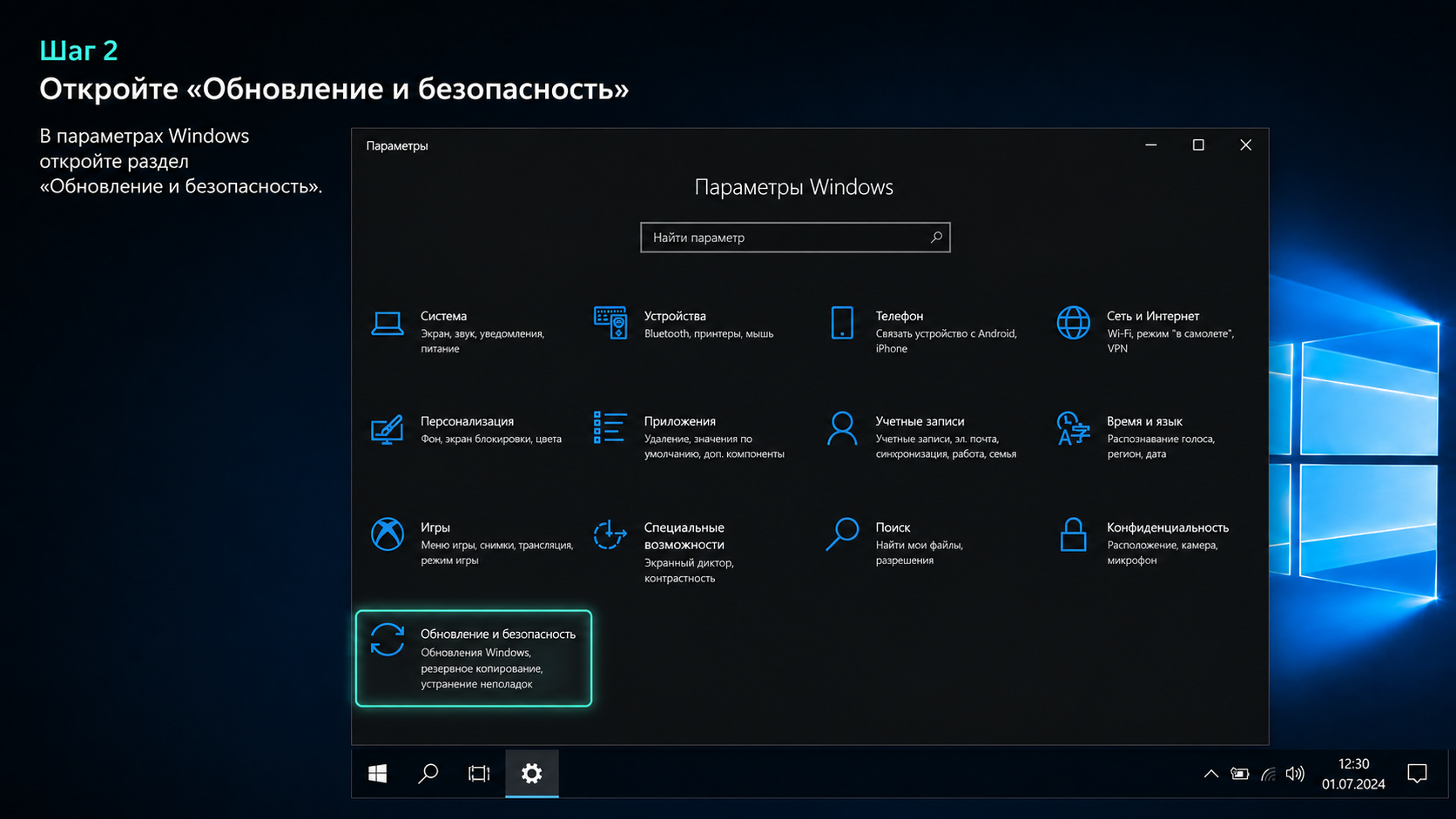1456x819 pixels.
Task: Open taskbar search
Action: 428,773
